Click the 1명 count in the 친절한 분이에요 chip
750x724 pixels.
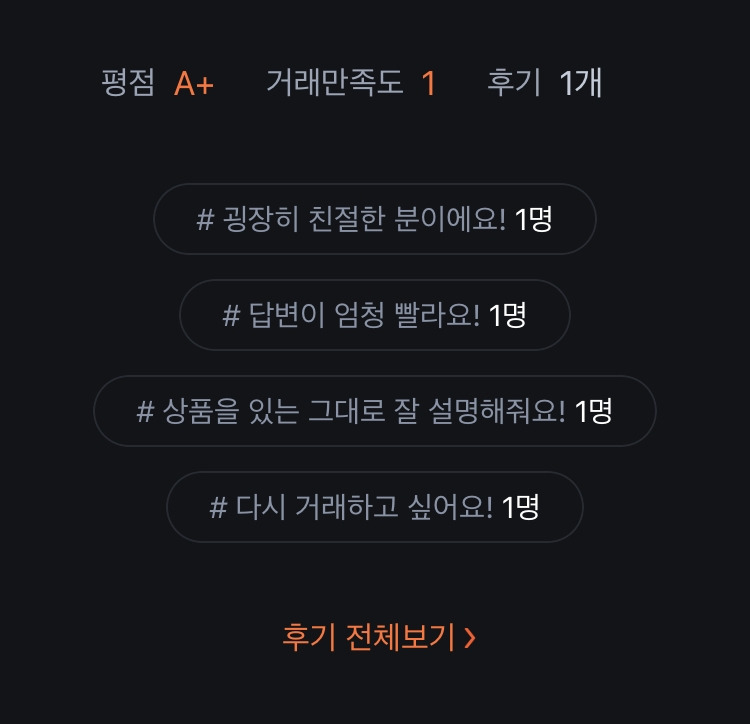tap(533, 219)
